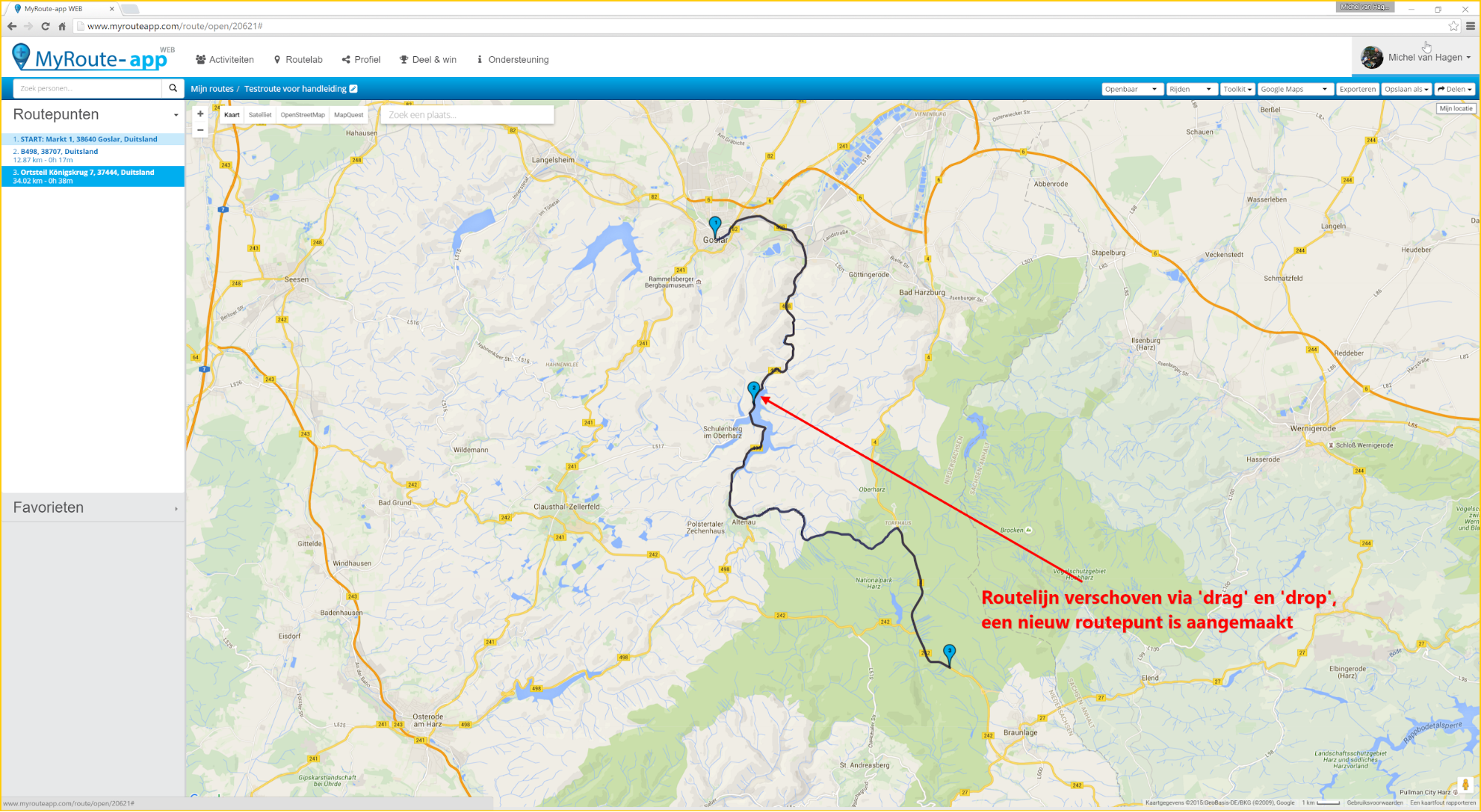This screenshot has height=812, width=1481.
Task: Click waypoint marker 3 on the map
Action: tap(949, 652)
